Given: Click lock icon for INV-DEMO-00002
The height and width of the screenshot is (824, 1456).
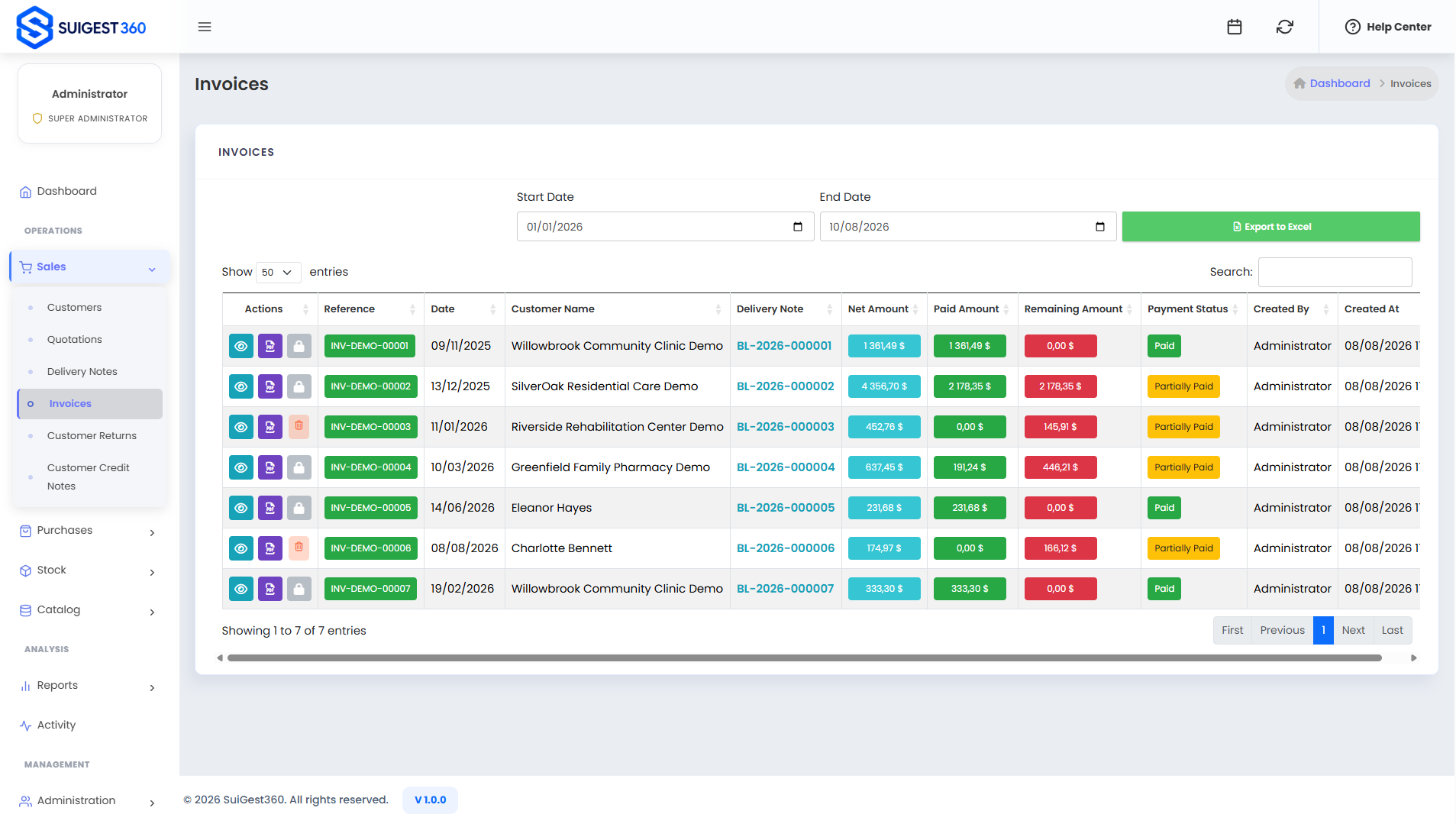Looking at the screenshot, I should 299,386.
